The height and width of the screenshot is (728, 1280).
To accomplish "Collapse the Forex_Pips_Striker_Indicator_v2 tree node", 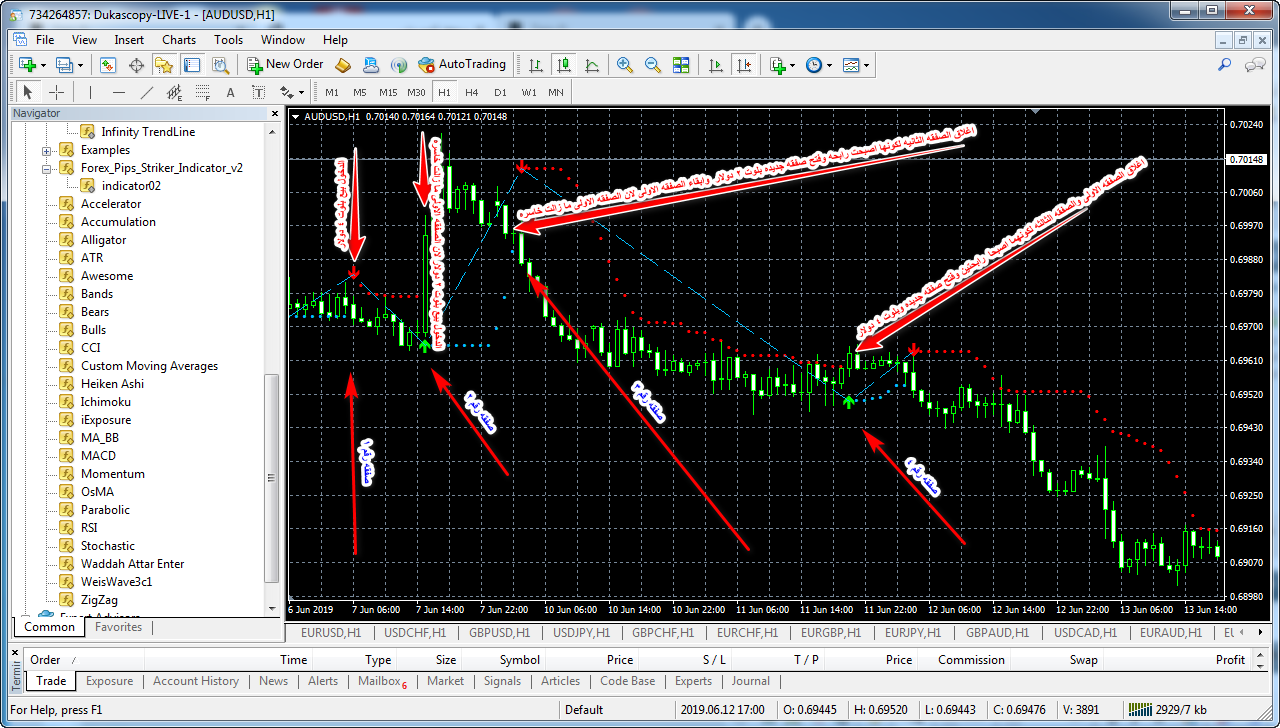I will [47, 168].
